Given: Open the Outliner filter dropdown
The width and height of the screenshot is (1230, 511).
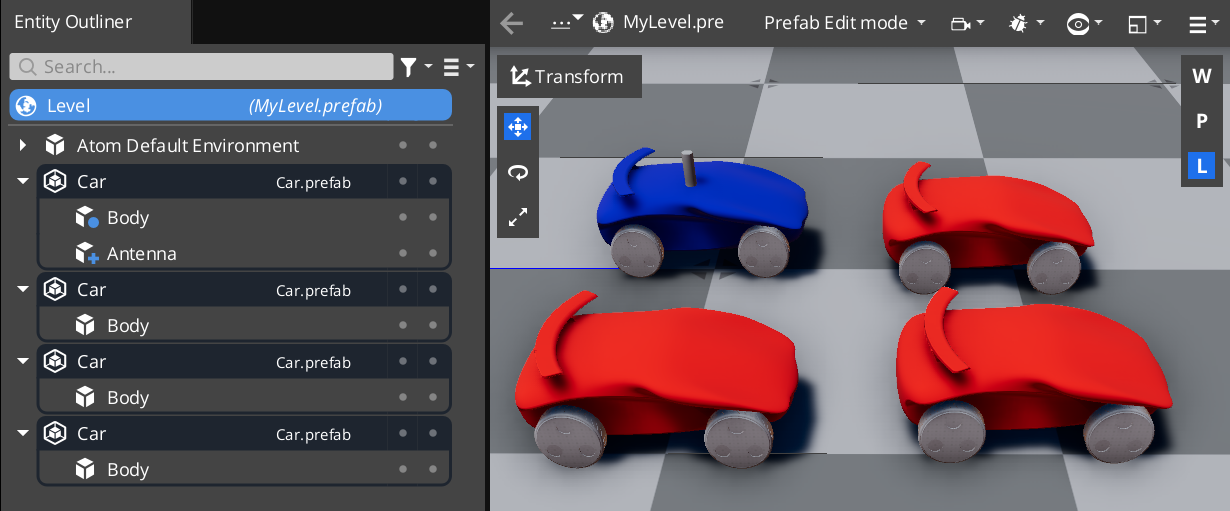Looking at the screenshot, I should click(x=415, y=67).
